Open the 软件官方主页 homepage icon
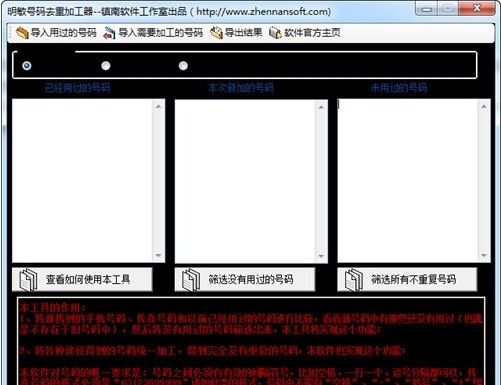The width and height of the screenshot is (501, 385). (x=275, y=33)
